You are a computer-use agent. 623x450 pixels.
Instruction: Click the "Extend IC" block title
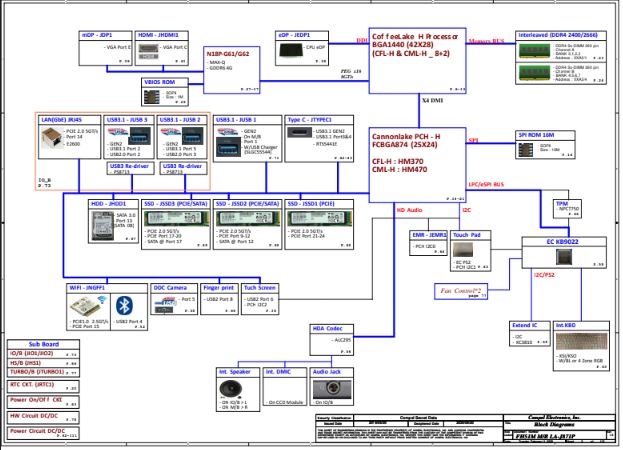[524, 325]
